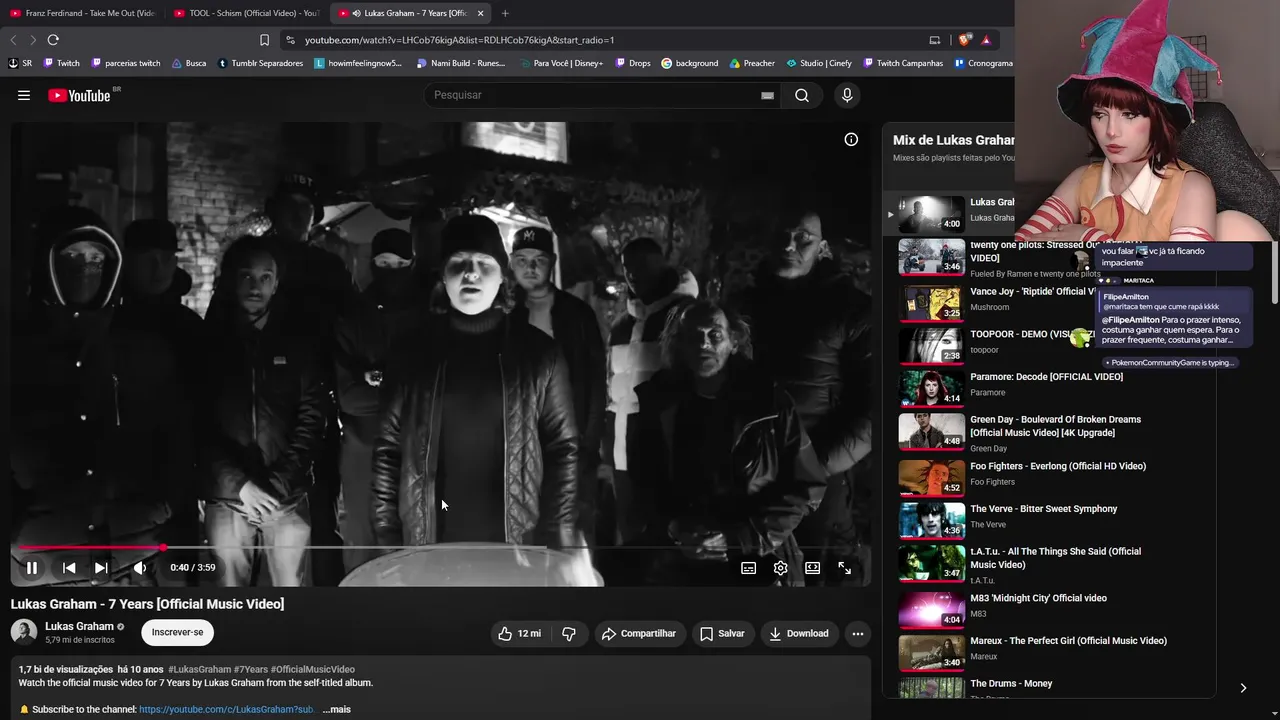Toggle subtitles on the video player
This screenshot has width=1280, height=720.
tap(748, 568)
